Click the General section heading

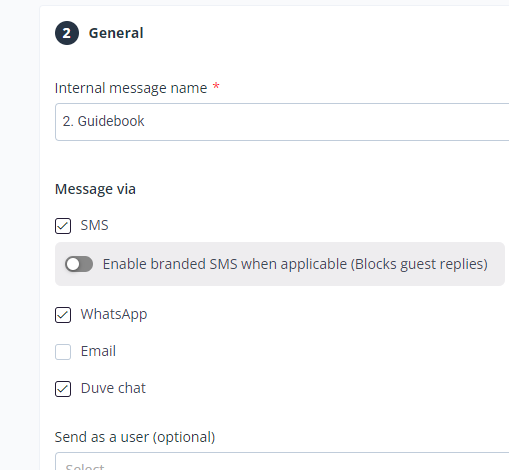coord(116,33)
